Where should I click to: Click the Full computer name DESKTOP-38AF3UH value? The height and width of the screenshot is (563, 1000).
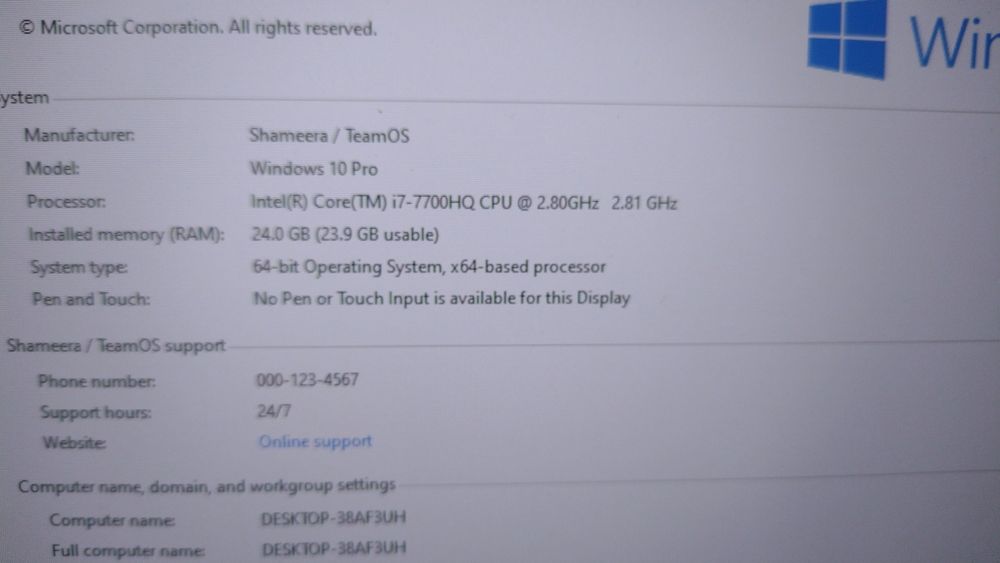[334, 548]
